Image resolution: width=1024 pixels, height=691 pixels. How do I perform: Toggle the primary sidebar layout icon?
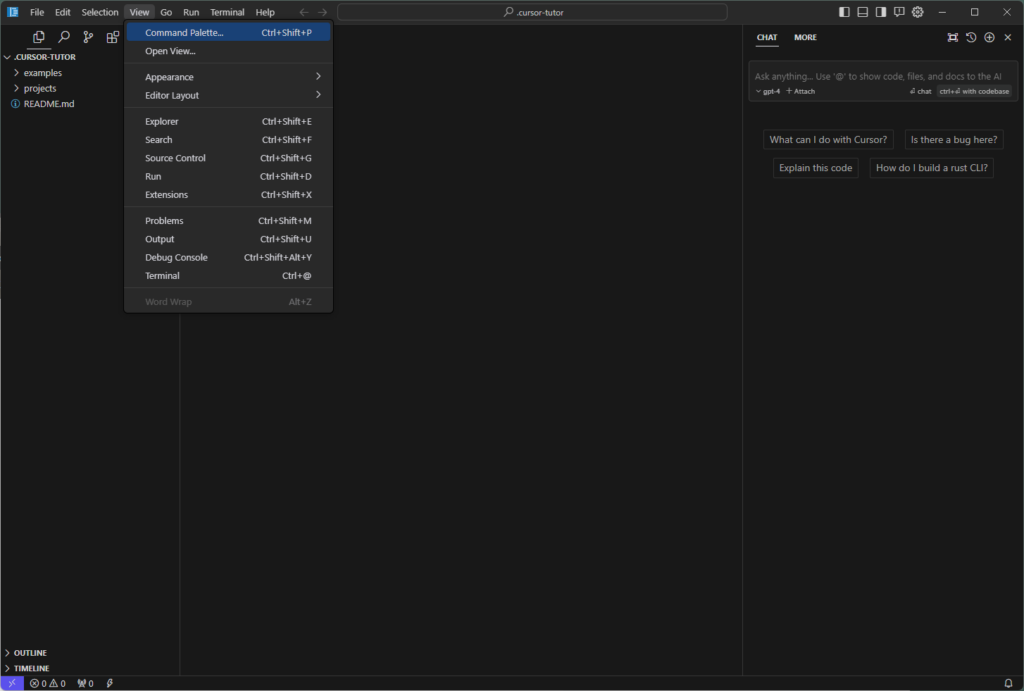click(844, 12)
